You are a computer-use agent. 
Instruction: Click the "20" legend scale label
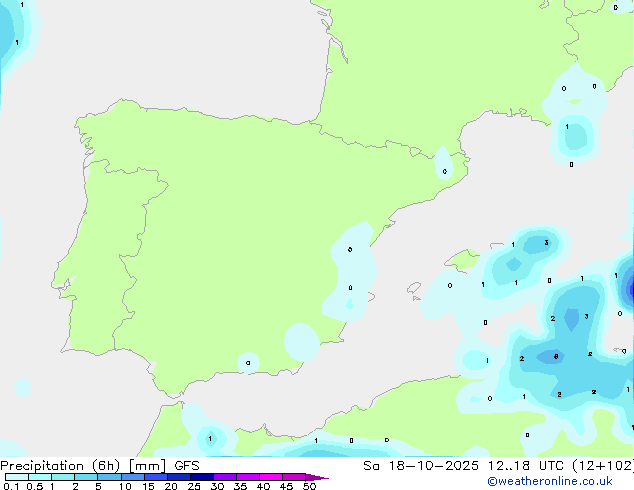click(x=171, y=486)
